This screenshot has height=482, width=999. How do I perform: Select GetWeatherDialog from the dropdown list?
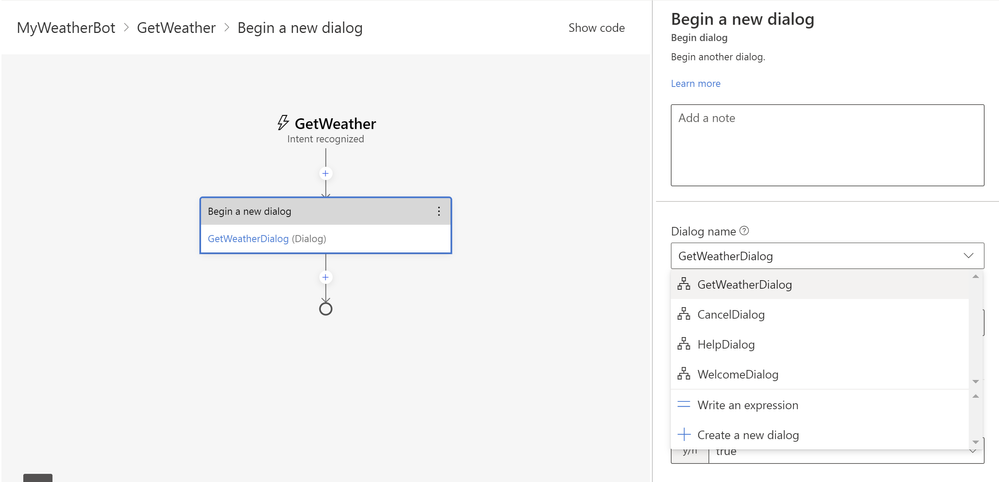click(744, 285)
